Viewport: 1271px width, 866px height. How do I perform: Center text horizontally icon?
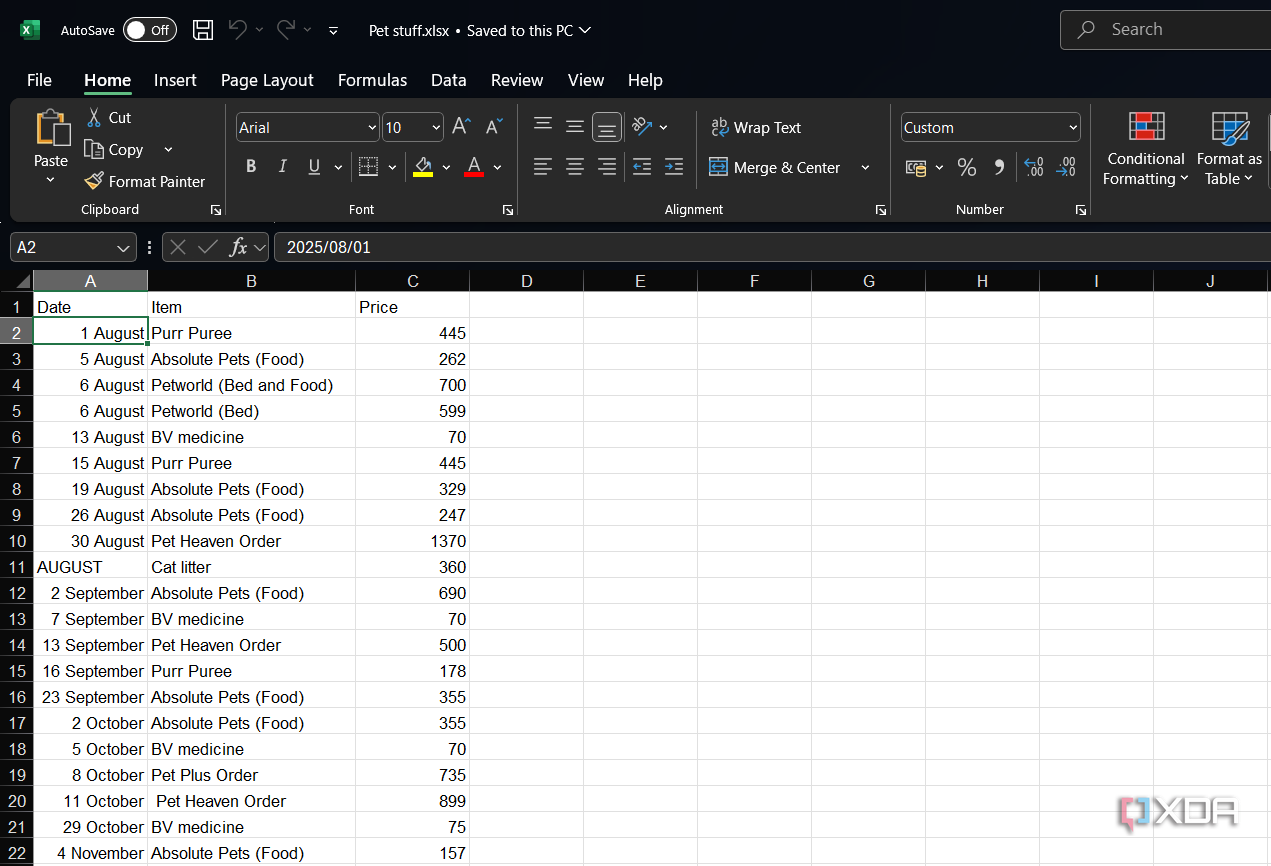575,167
